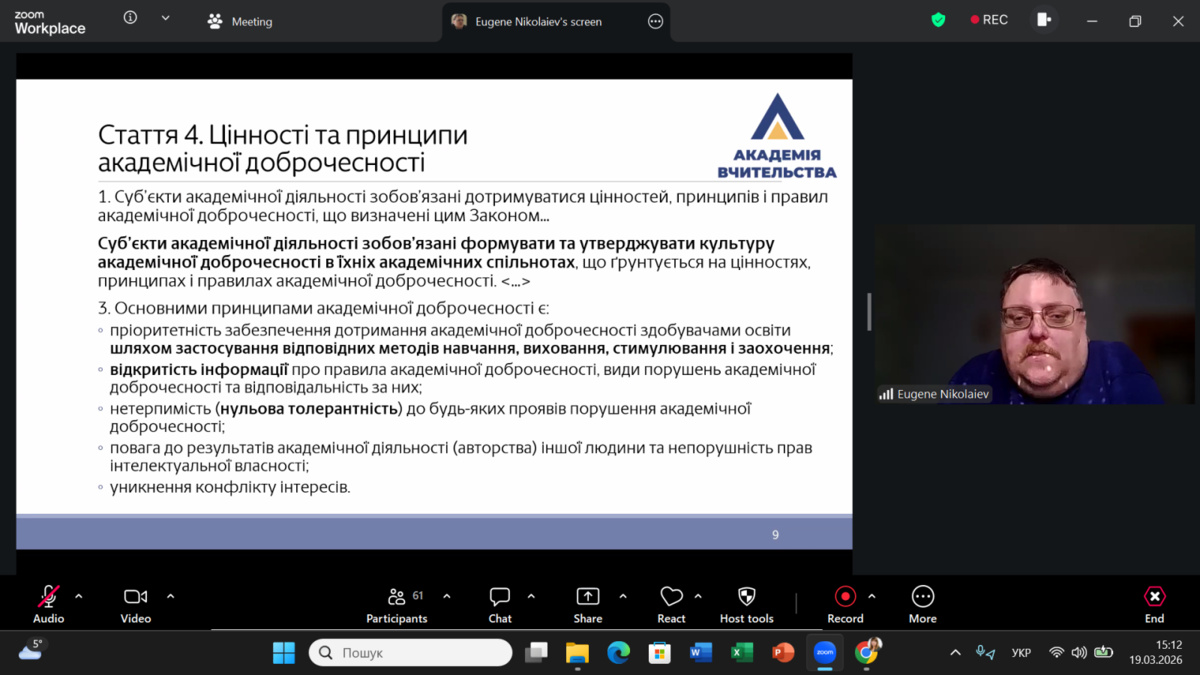This screenshot has width=1200, height=675.
Task: Open the Participants options arrow
Action: (447, 597)
